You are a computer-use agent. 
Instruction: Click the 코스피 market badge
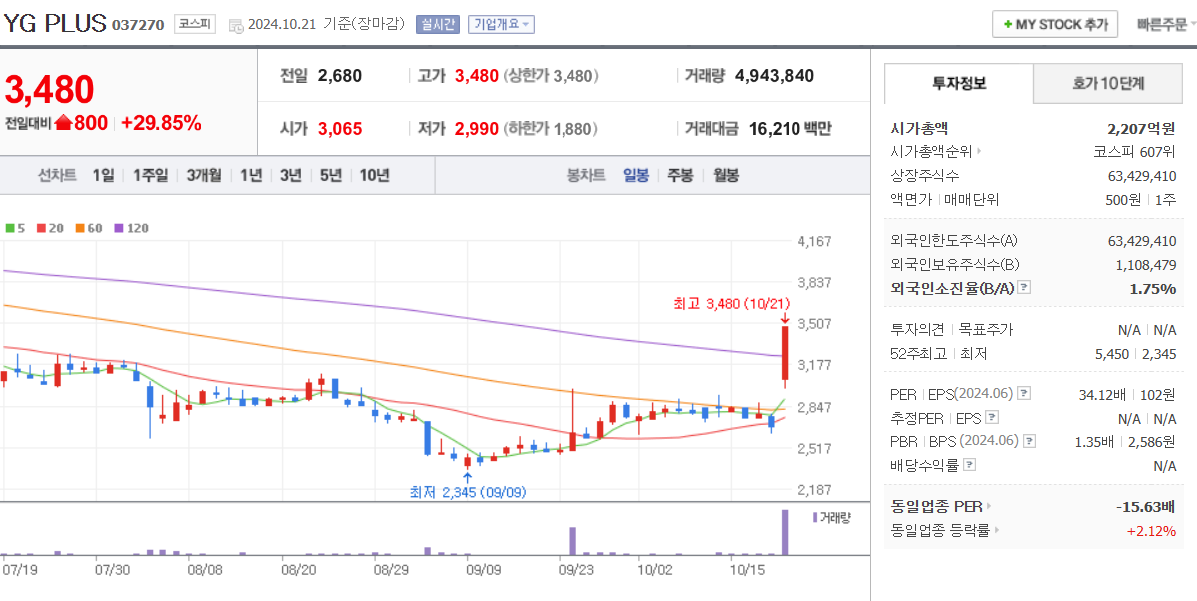click(x=195, y=24)
